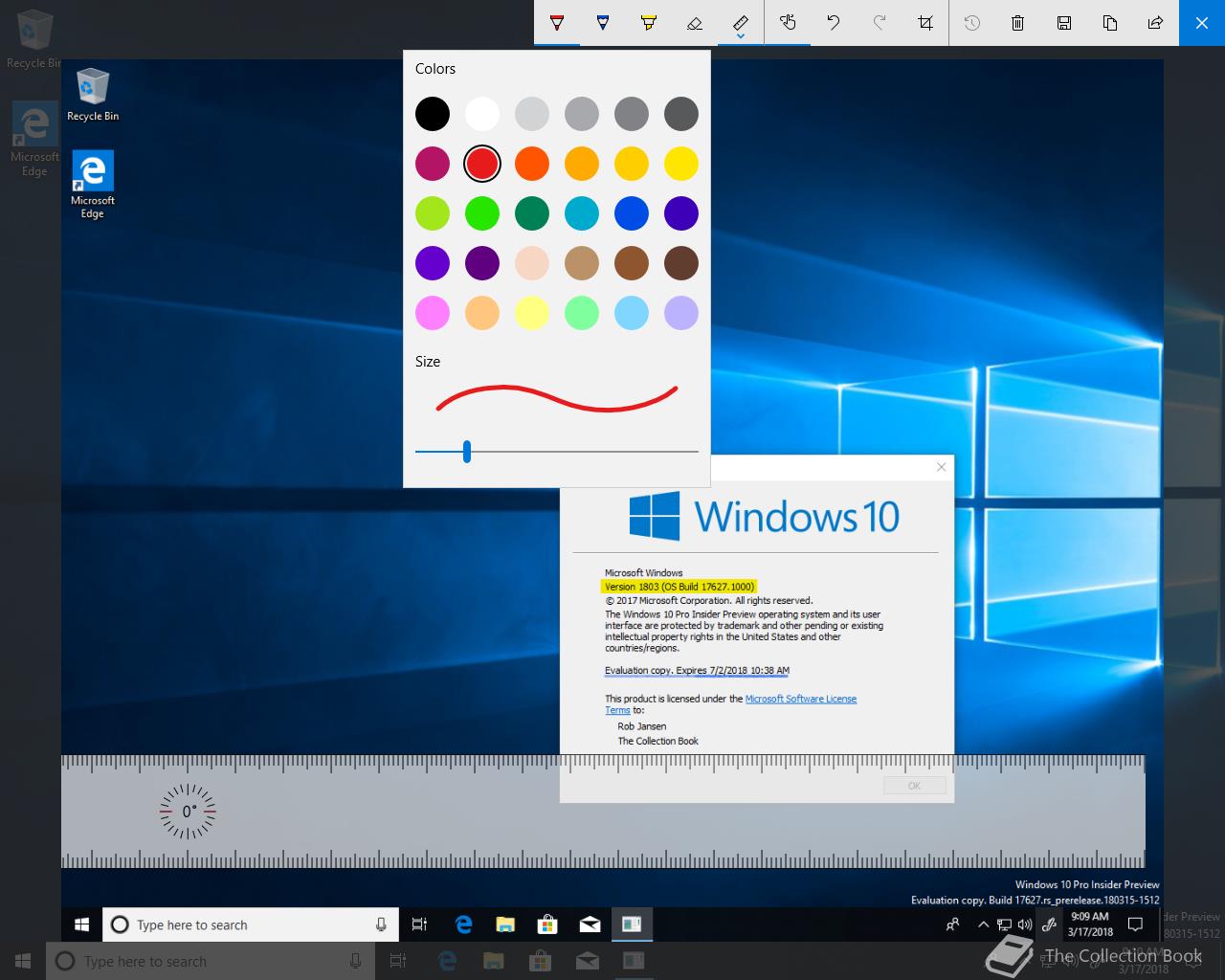Open the history clock icon in toolbar
1225x980 pixels.
[972, 22]
